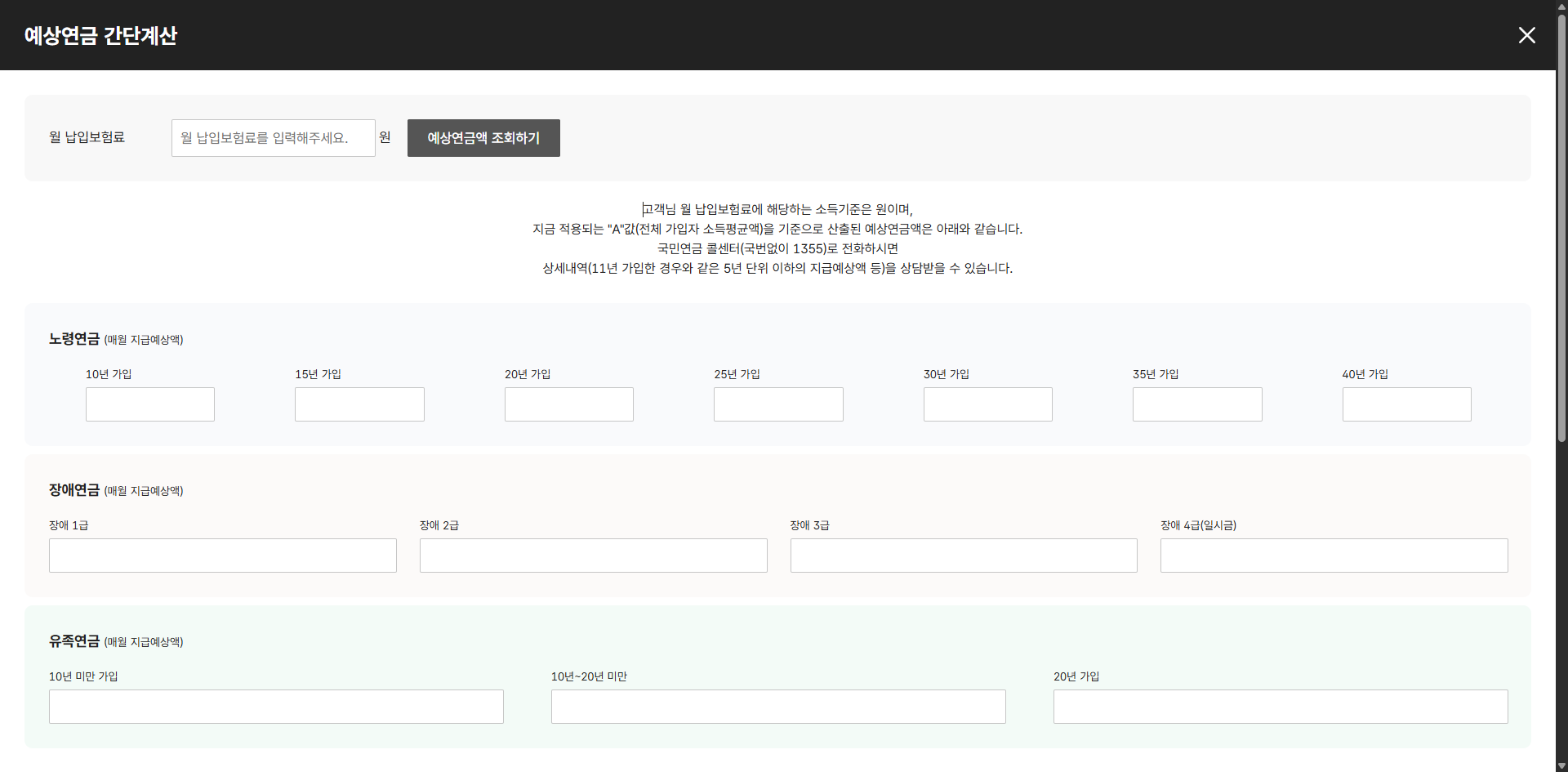Screen dimensions: 1568x772
Task: Click the 장애 3급 amount field
Action: [x=964, y=555]
